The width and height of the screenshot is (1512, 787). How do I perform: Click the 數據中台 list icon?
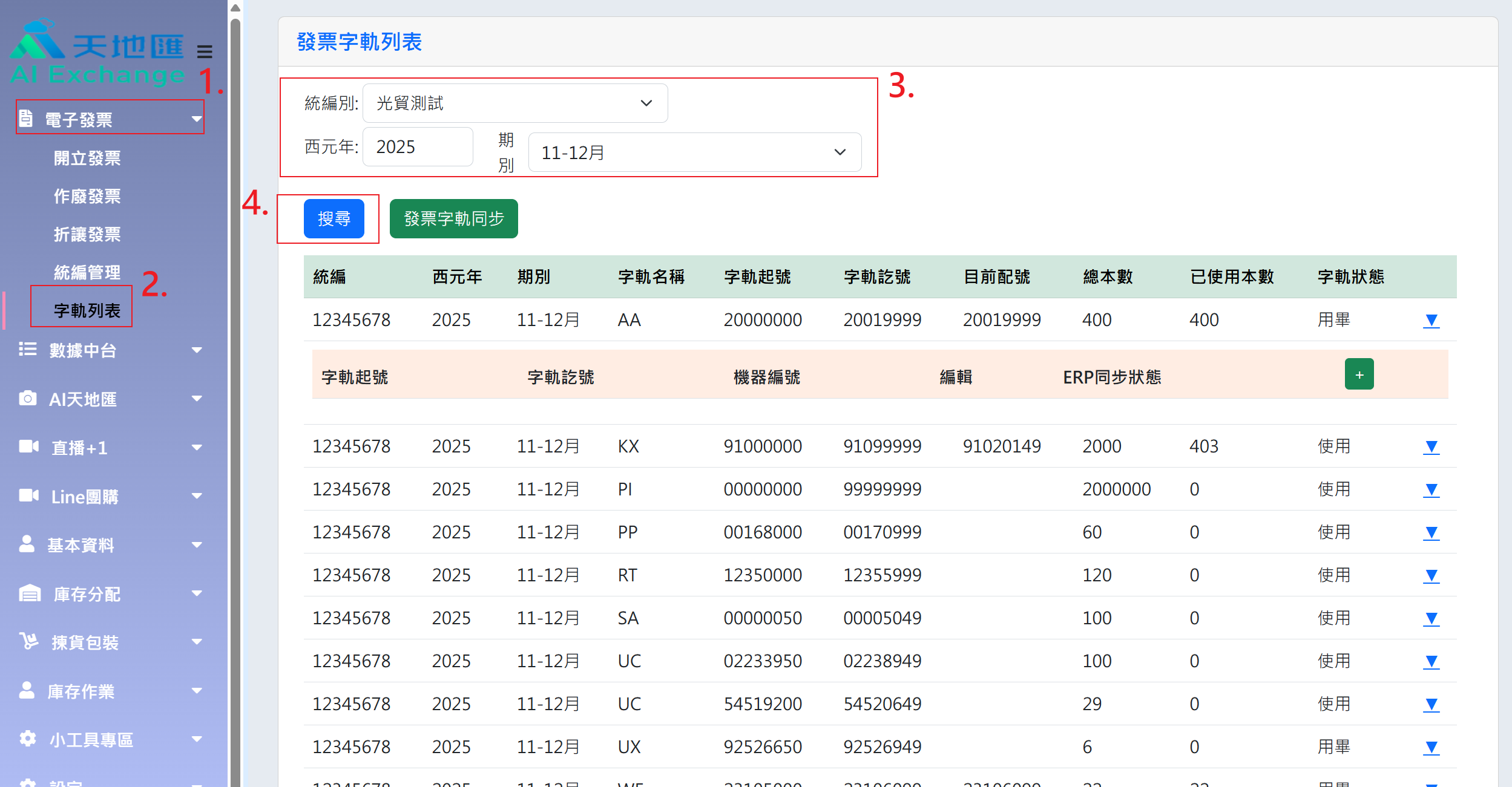tap(27, 350)
